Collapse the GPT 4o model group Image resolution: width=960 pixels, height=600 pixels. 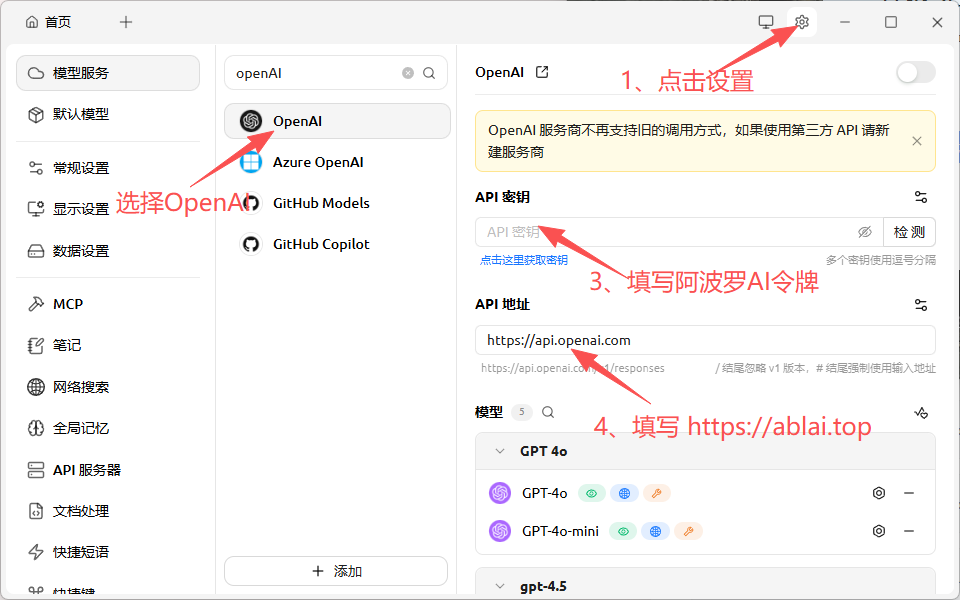[499, 450]
